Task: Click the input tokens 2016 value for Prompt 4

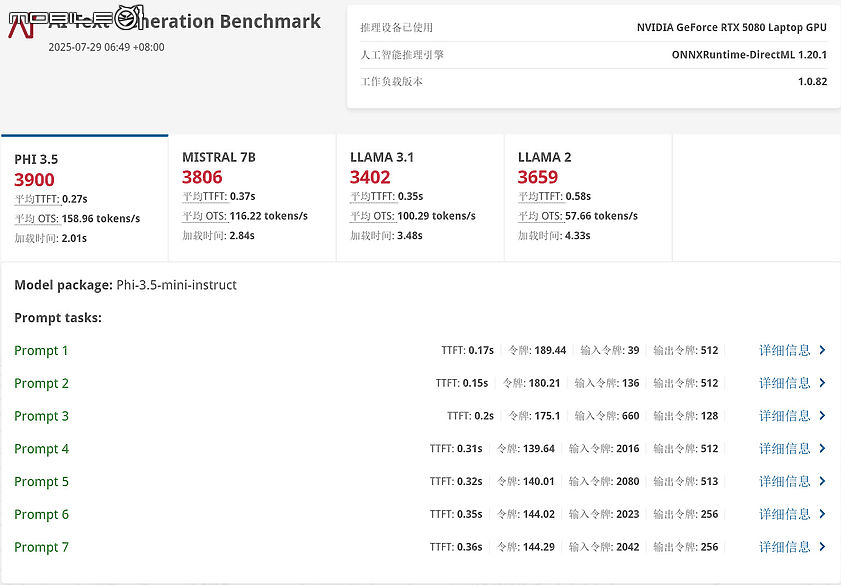Action: click(x=628, y=448)
